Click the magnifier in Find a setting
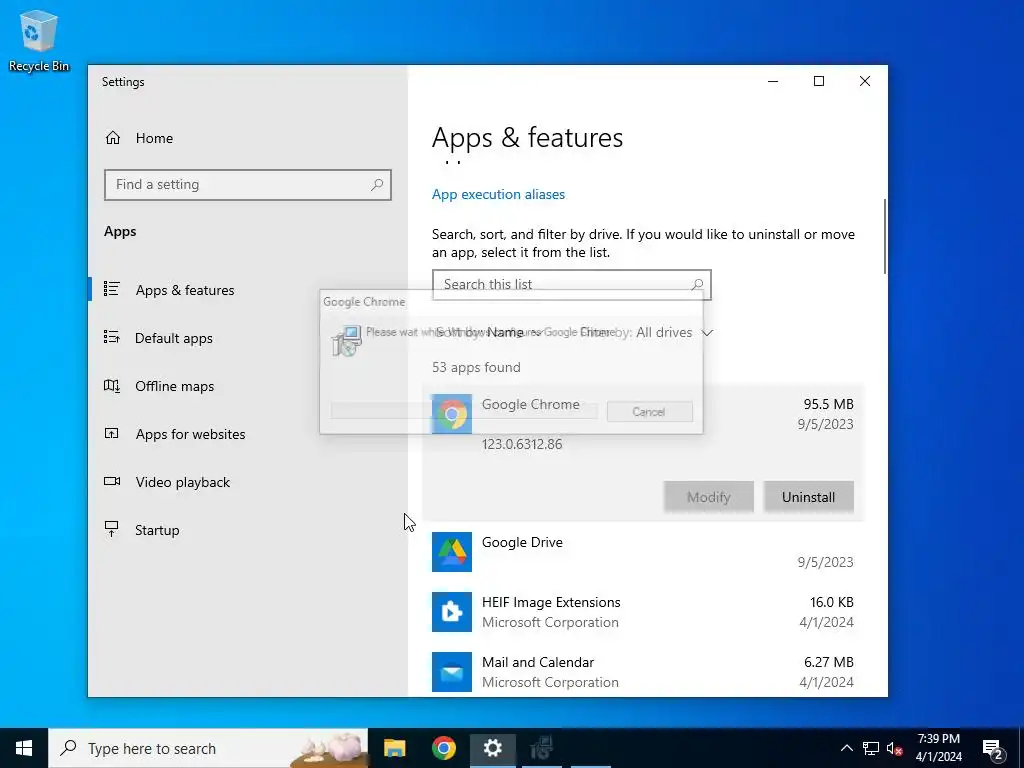The width and height of the screenshot is (1024, 768). click(377, 185)
